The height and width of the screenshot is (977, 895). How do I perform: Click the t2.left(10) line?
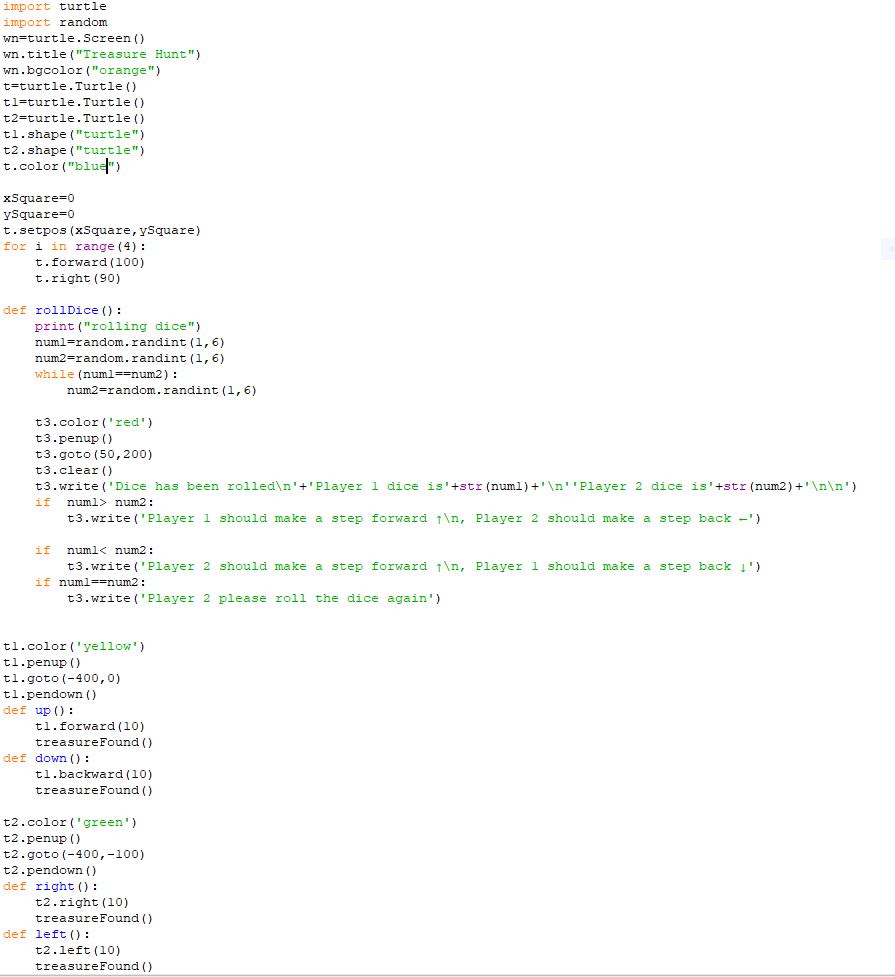point(78,951)
